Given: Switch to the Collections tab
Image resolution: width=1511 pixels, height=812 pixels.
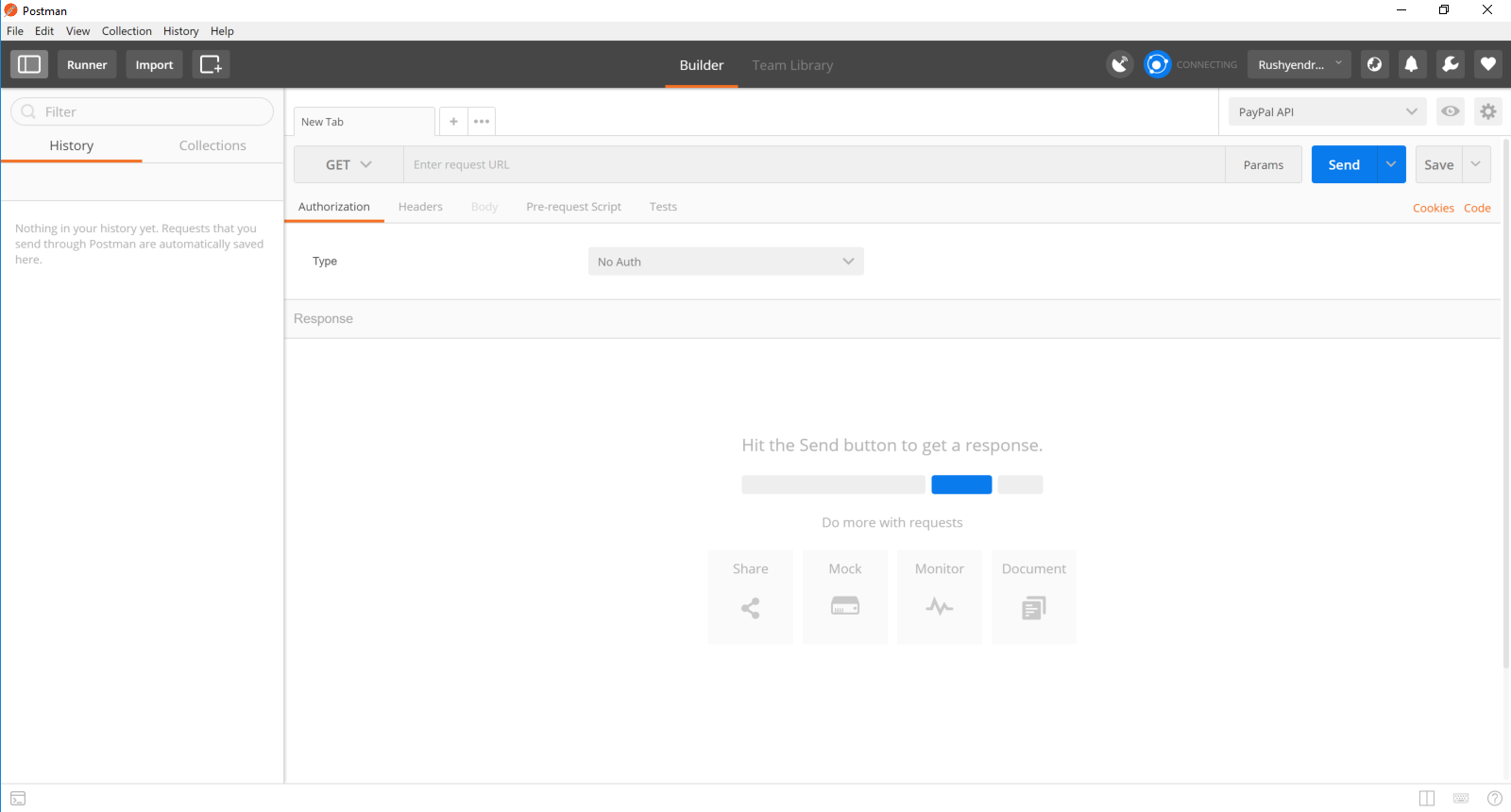Looking at the screenshot, I should pos(212,145).
